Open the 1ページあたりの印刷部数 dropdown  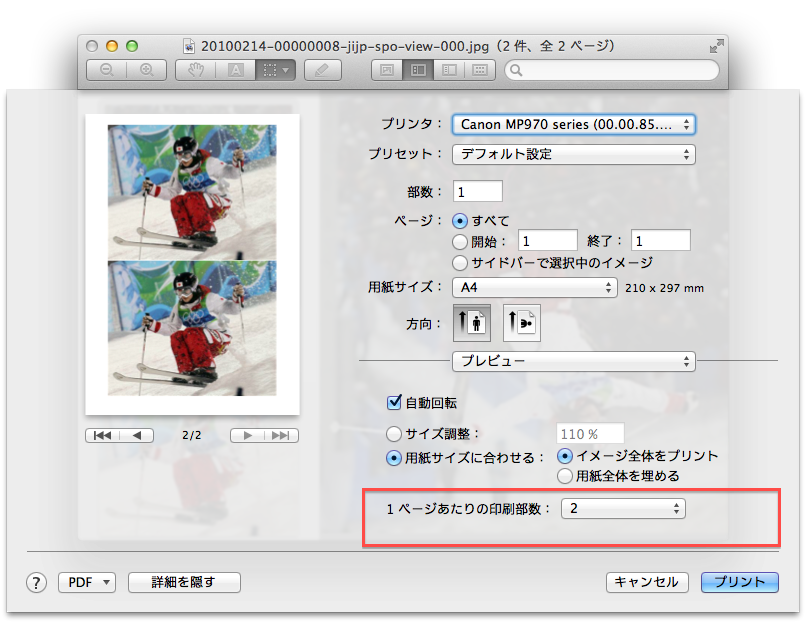tap(623, 508)
